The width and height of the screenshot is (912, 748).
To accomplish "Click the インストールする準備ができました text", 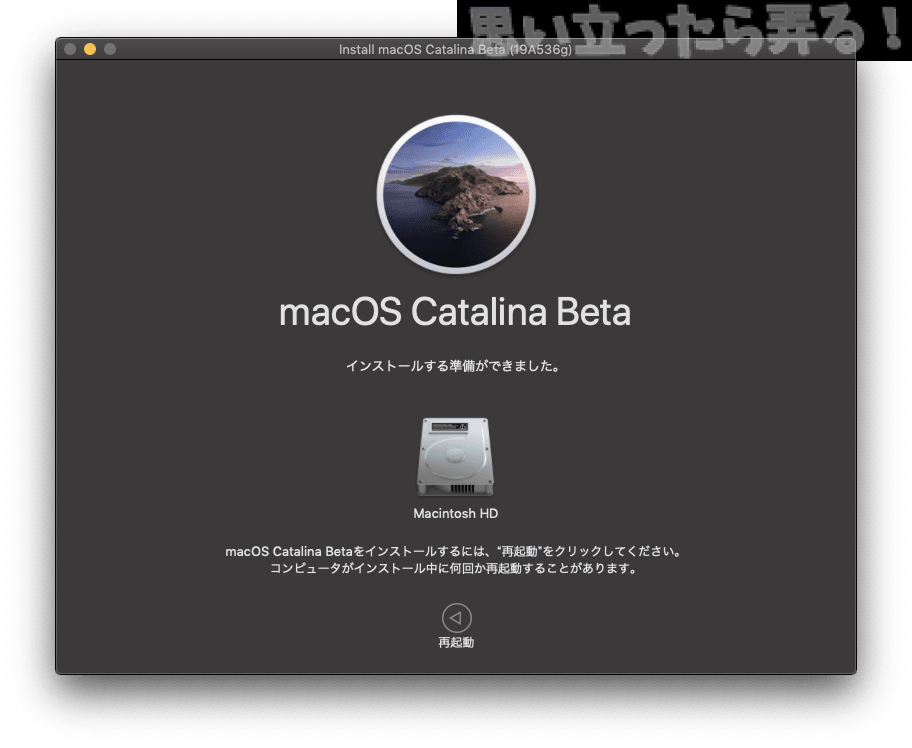I will [453, 366].
